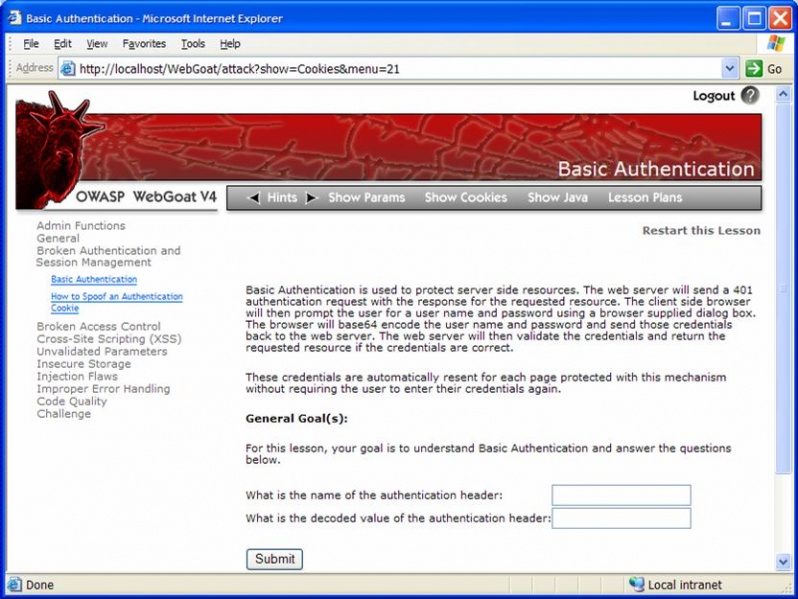Open the Tools menu
Viewport: 798px width, 599px height.
193,44
